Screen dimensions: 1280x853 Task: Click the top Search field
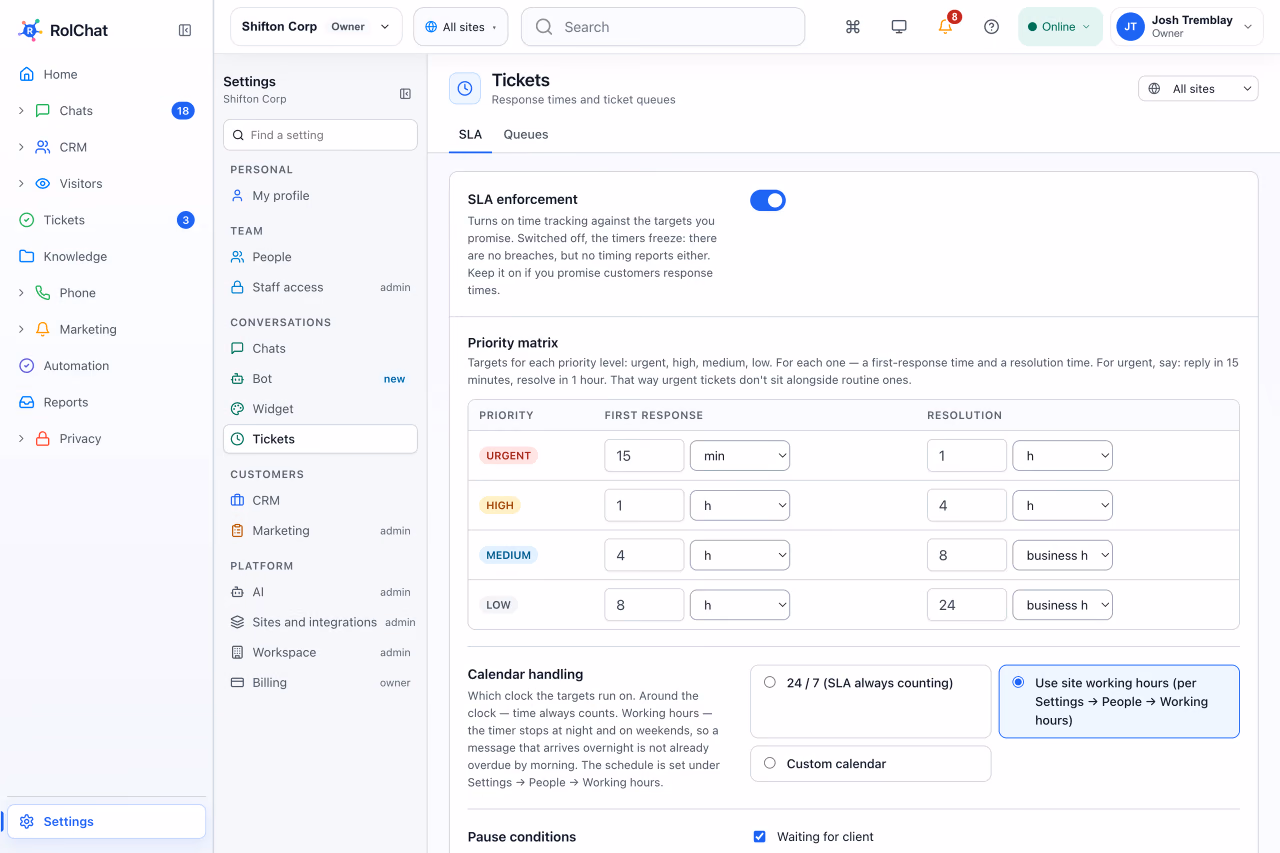663,27
